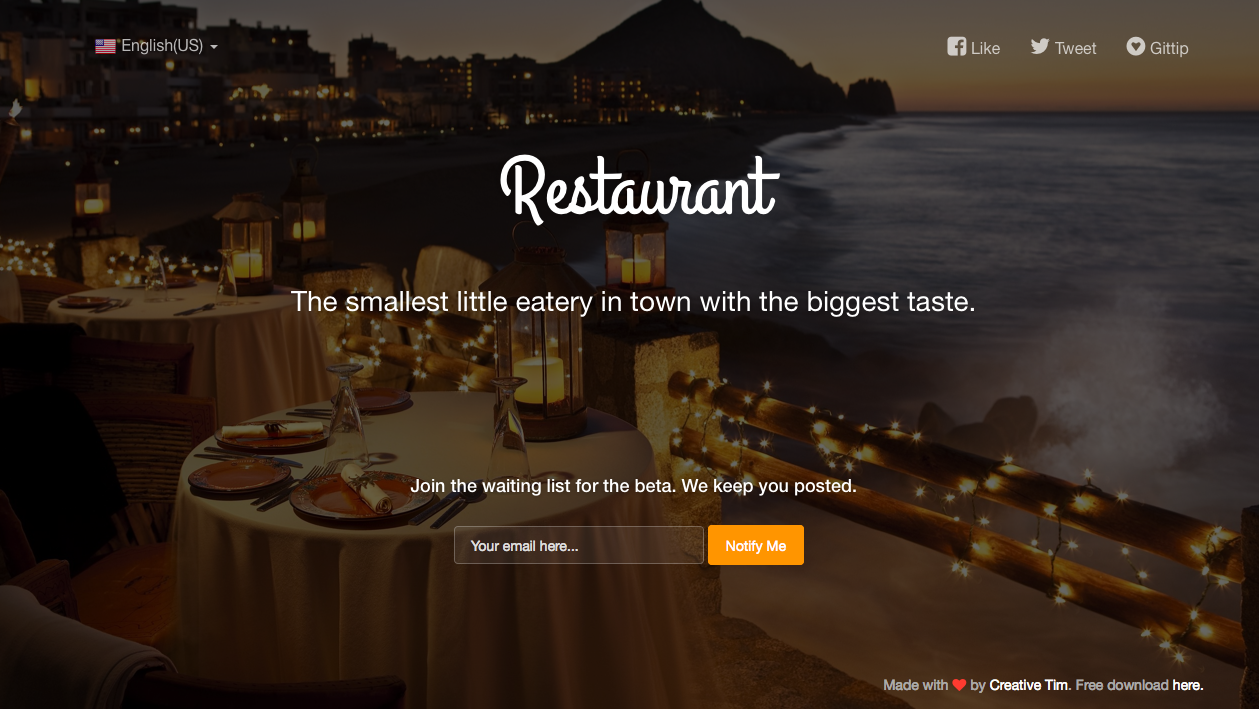Click the Twitter bird icon
The height and width of the screenshot is (709, 1259).
click(1040, 46)
